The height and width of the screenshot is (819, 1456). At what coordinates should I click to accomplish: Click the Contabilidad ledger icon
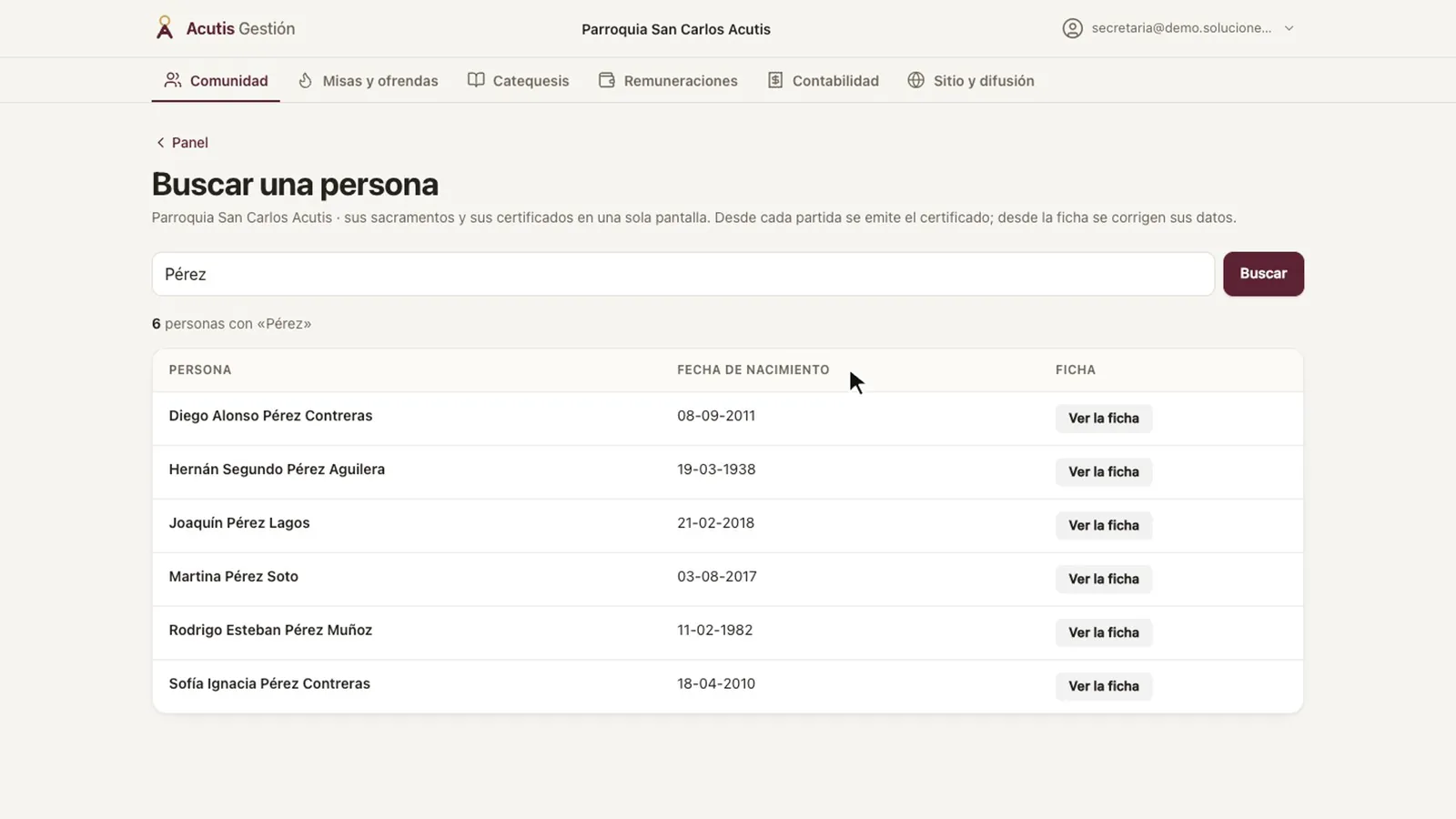[x=775, y=80]
